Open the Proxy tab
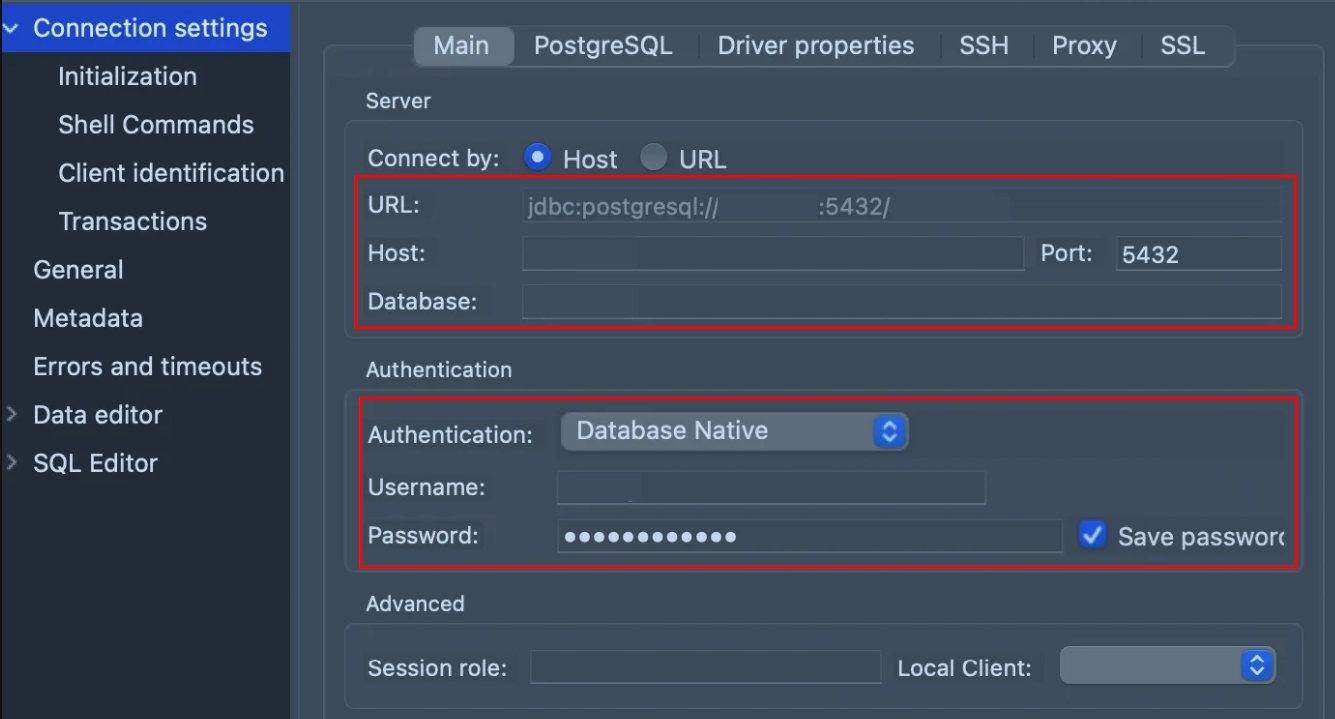This screenshot has height=719, width=1335. click(x=1084, y=46)
